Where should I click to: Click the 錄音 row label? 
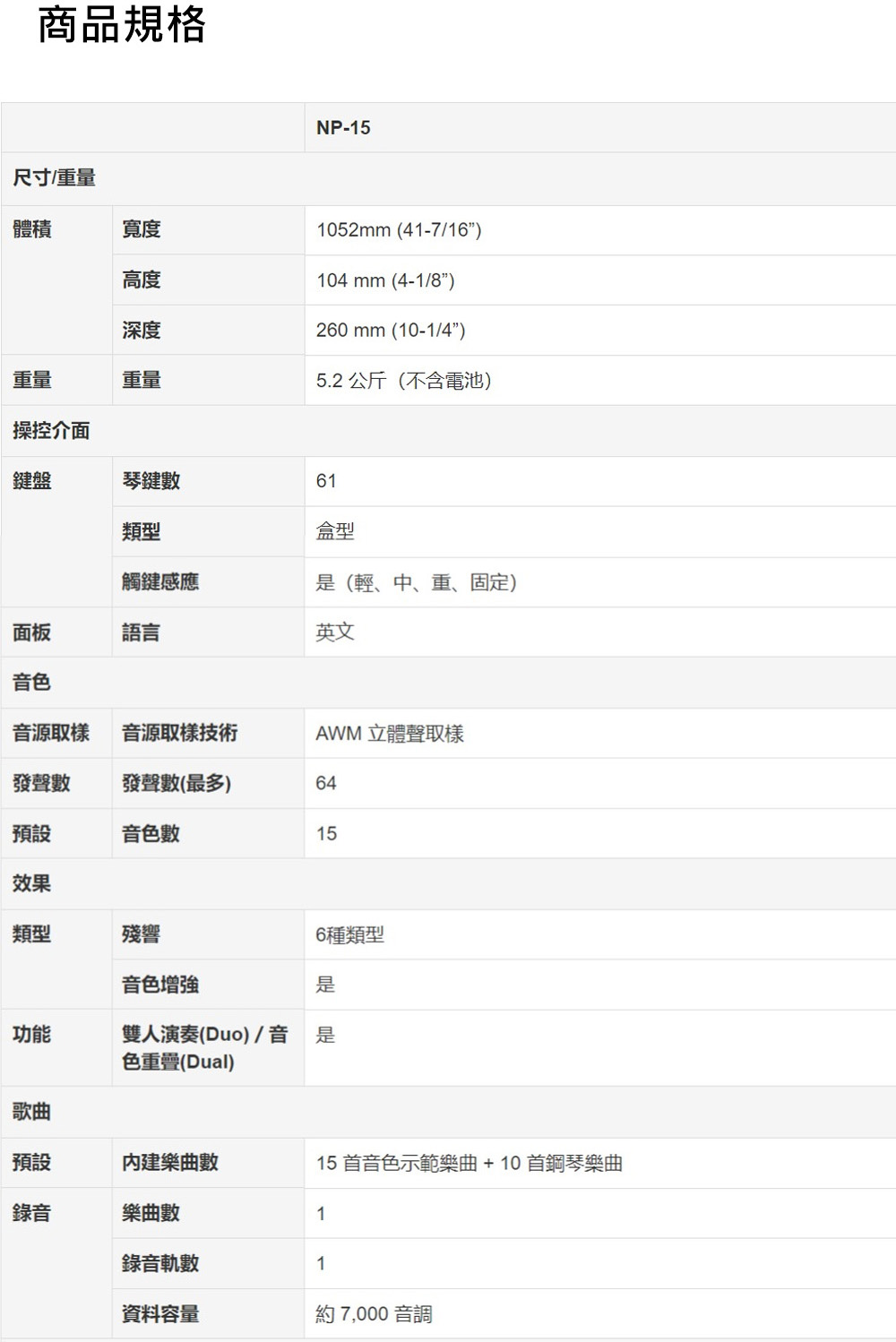click(x=32, y=1213)
